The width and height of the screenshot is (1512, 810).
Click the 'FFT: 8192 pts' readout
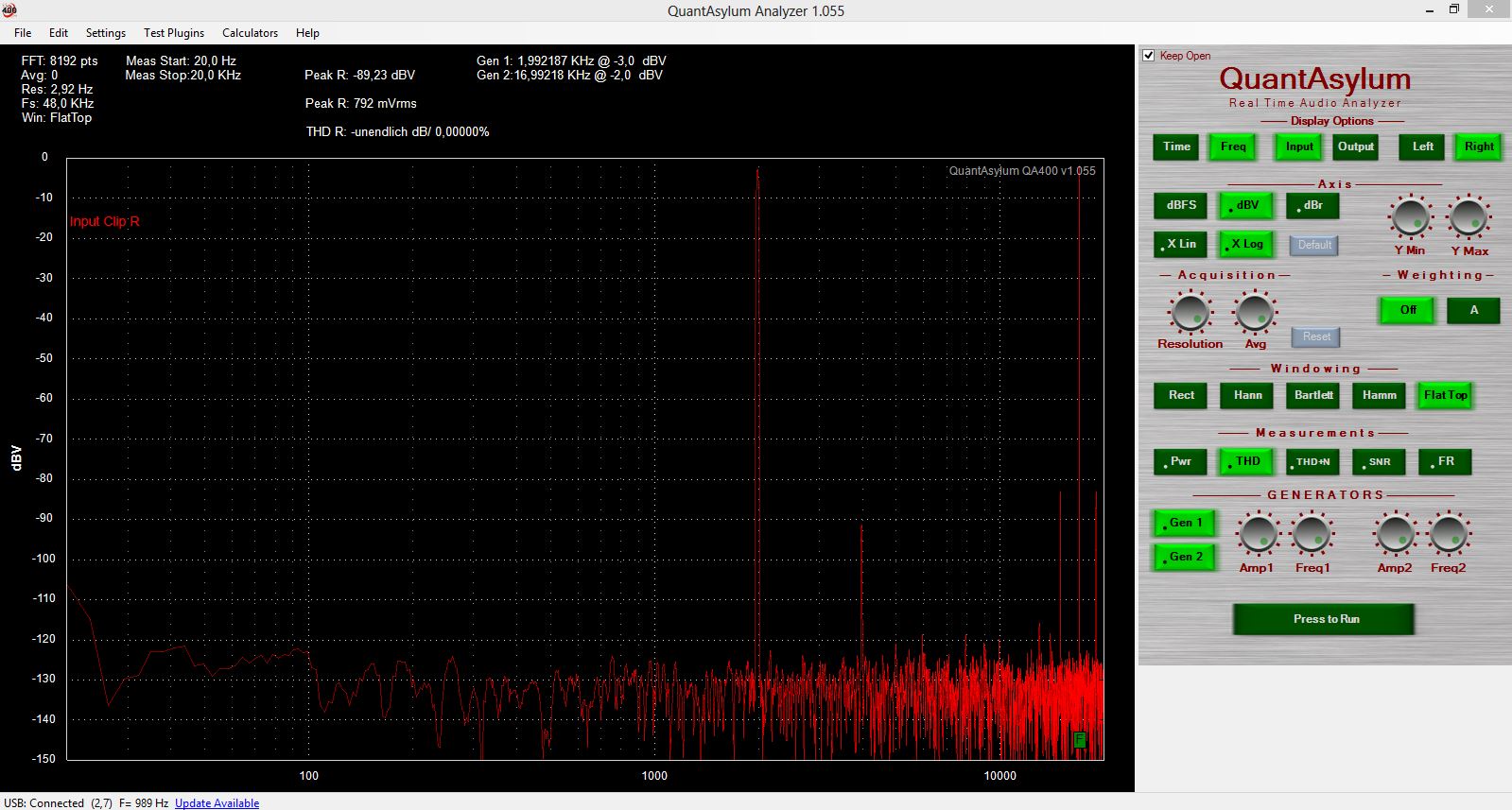[x=60, y=60]
